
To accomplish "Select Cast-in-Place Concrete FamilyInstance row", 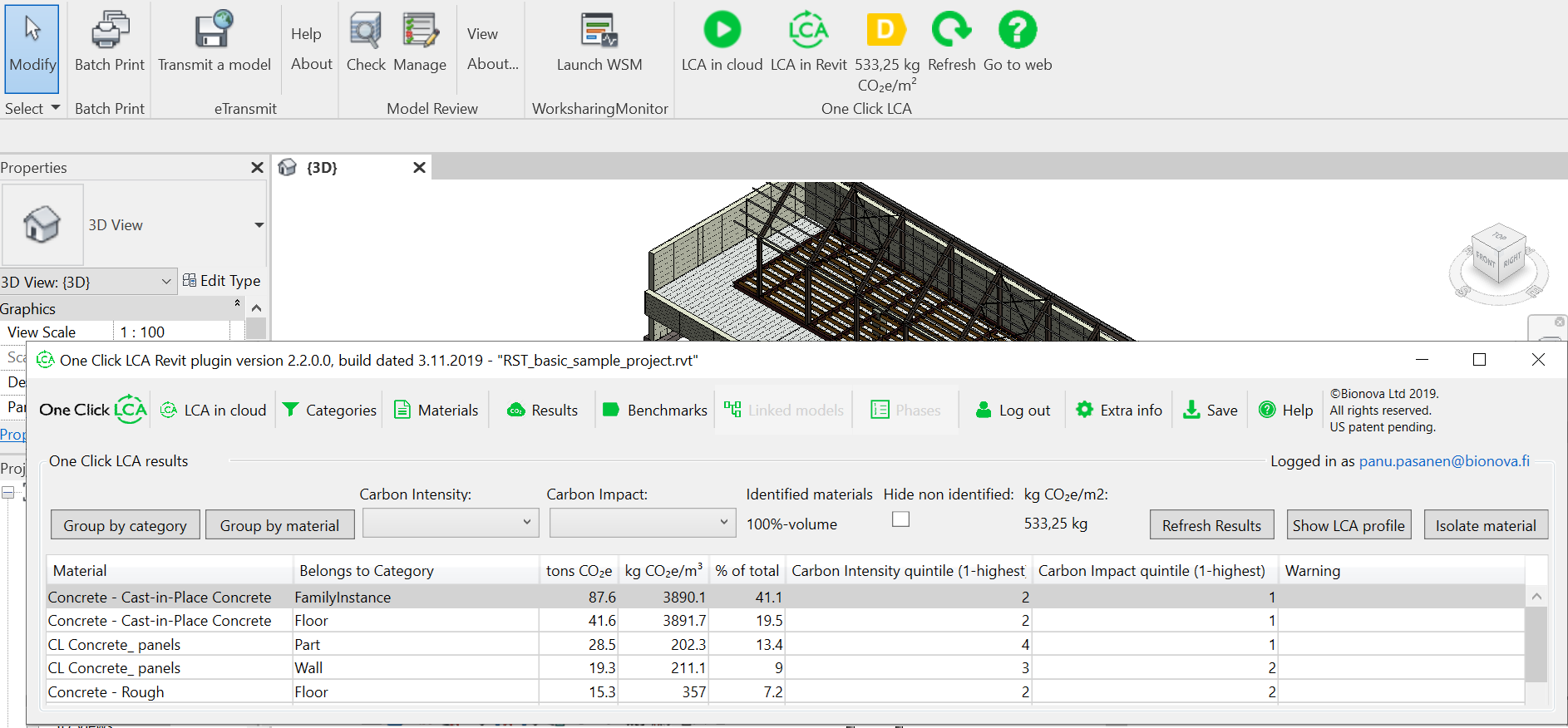I will (786, 597).
